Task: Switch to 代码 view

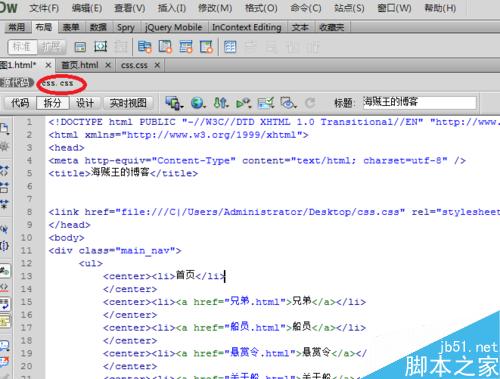Action: pos(20,103)
